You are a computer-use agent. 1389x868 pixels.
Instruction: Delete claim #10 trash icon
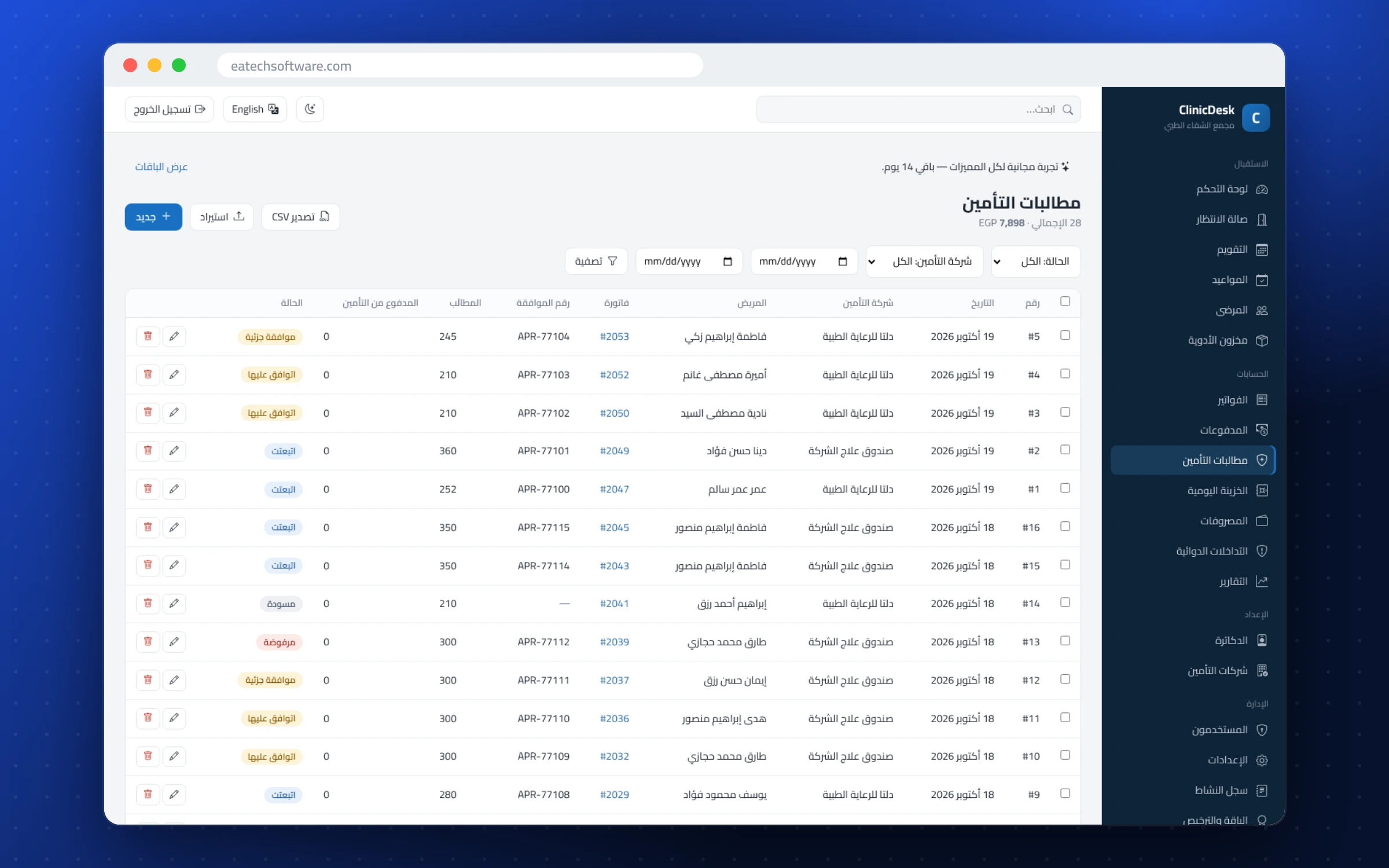148,756
